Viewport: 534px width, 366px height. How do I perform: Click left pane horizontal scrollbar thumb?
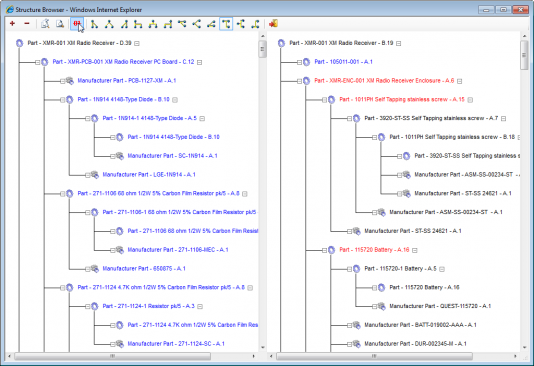(112, 356)
